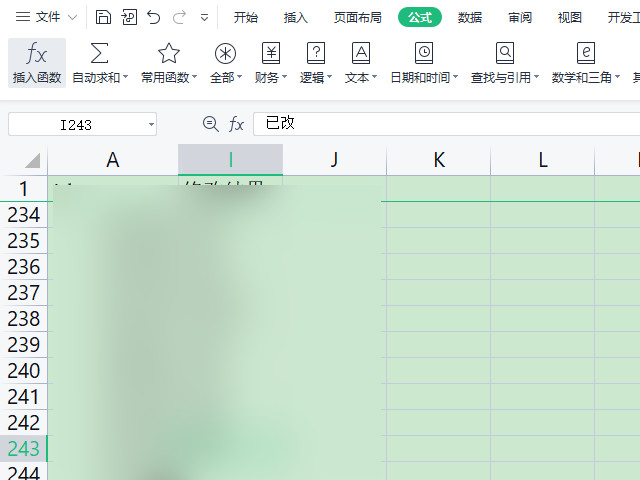Expand the 查找与引用 dropdown arrow
Viewport: 640px width, 480px height.
point(536,77)
